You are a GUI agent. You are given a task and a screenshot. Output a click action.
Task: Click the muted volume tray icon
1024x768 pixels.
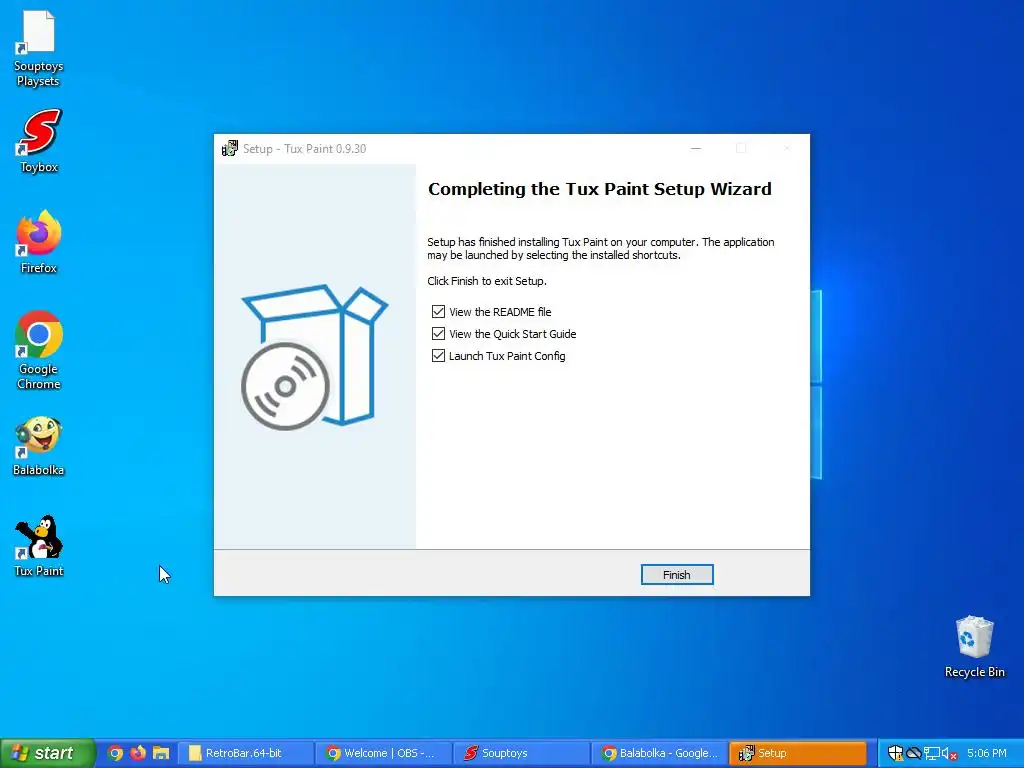click(x=950, y=753)
